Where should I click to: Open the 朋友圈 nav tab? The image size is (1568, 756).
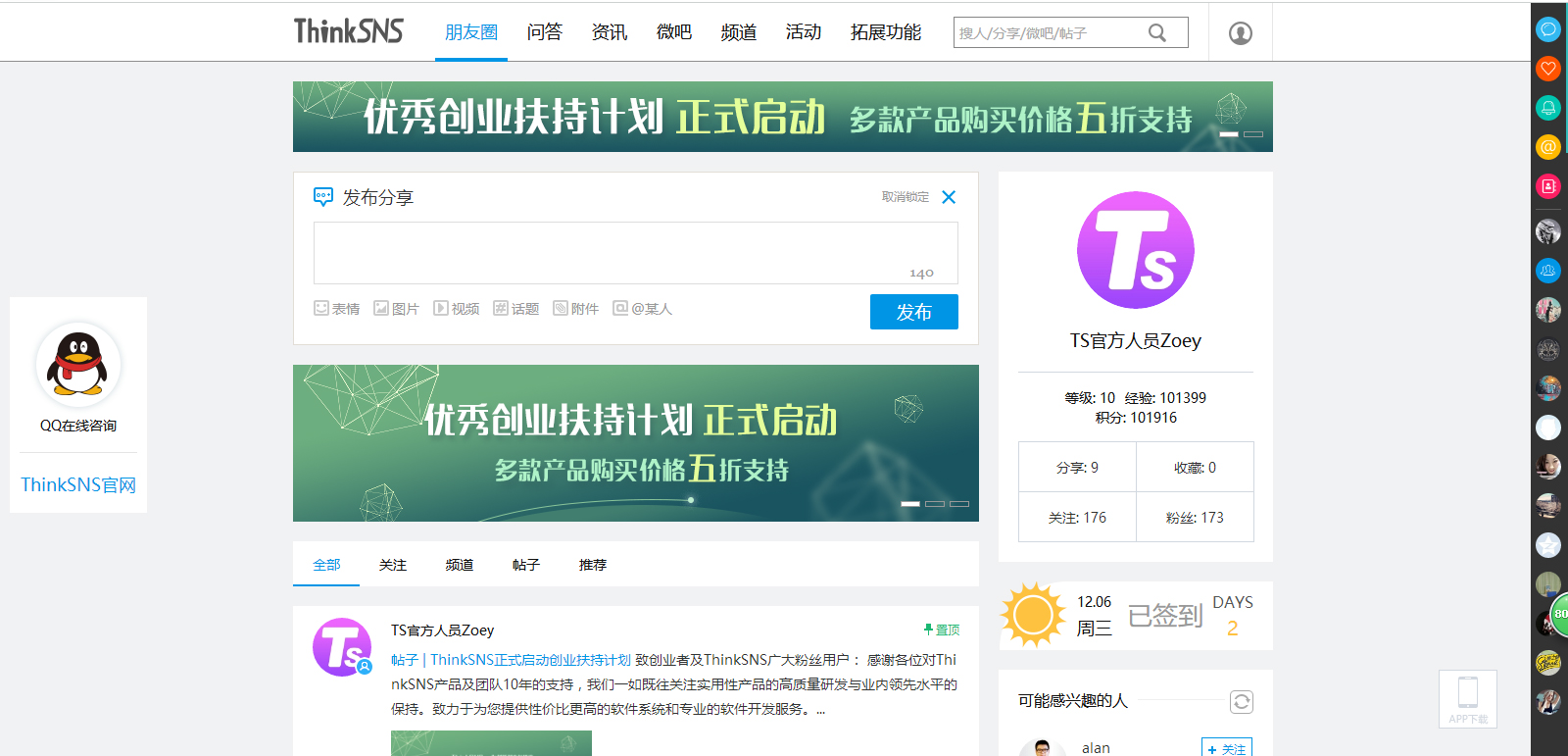click(471, 32)
